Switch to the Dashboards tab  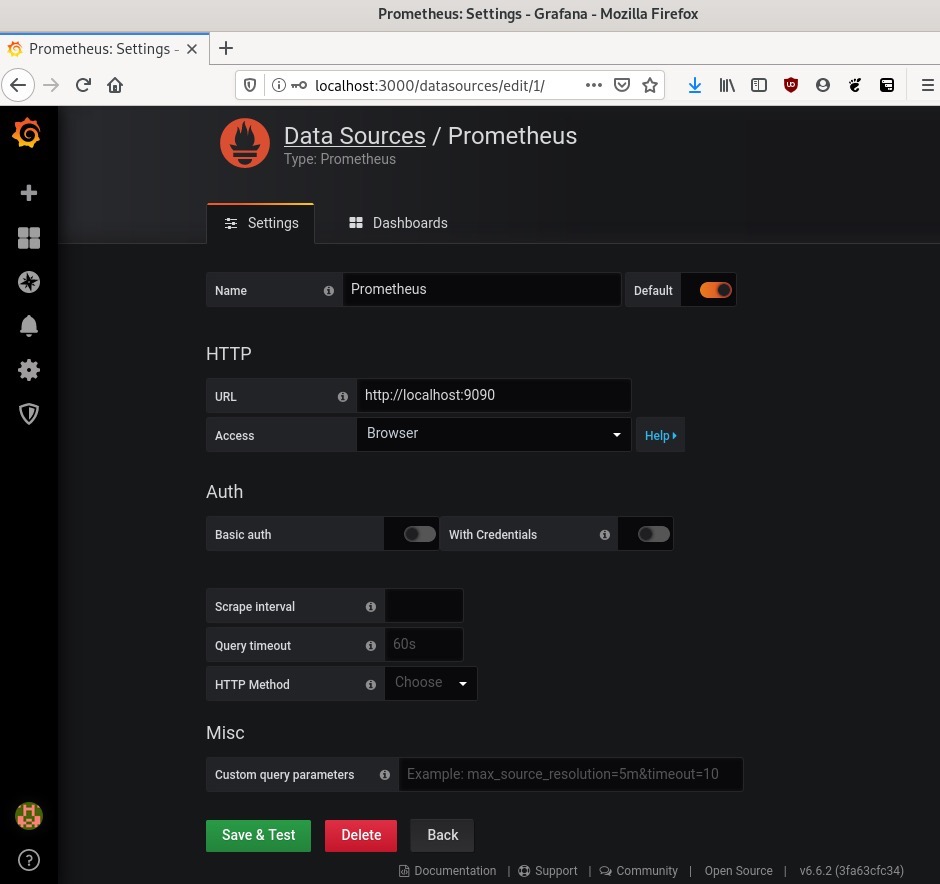[x=398, y=223]
